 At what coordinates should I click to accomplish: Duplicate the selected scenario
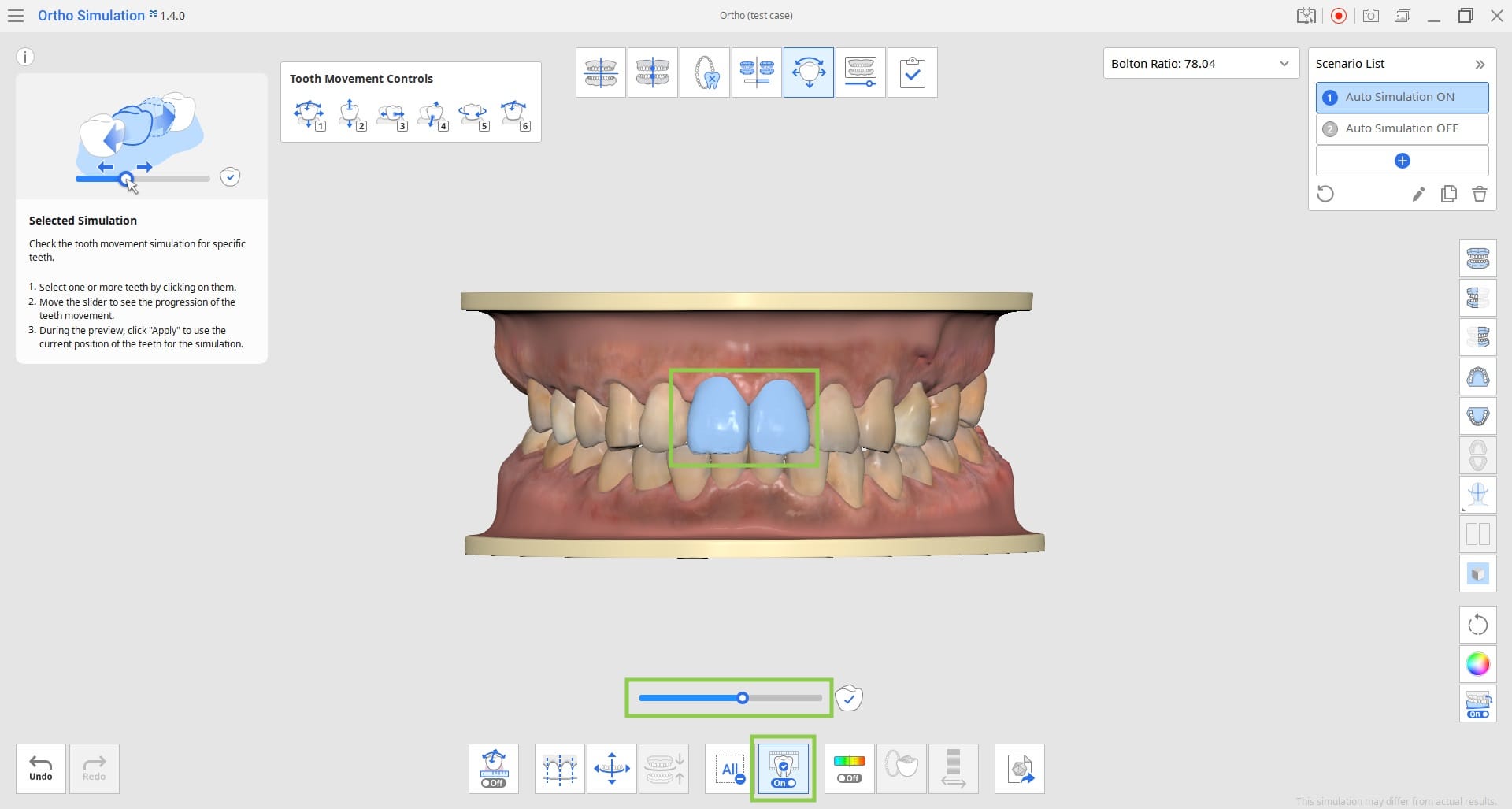coord(1448,194)
